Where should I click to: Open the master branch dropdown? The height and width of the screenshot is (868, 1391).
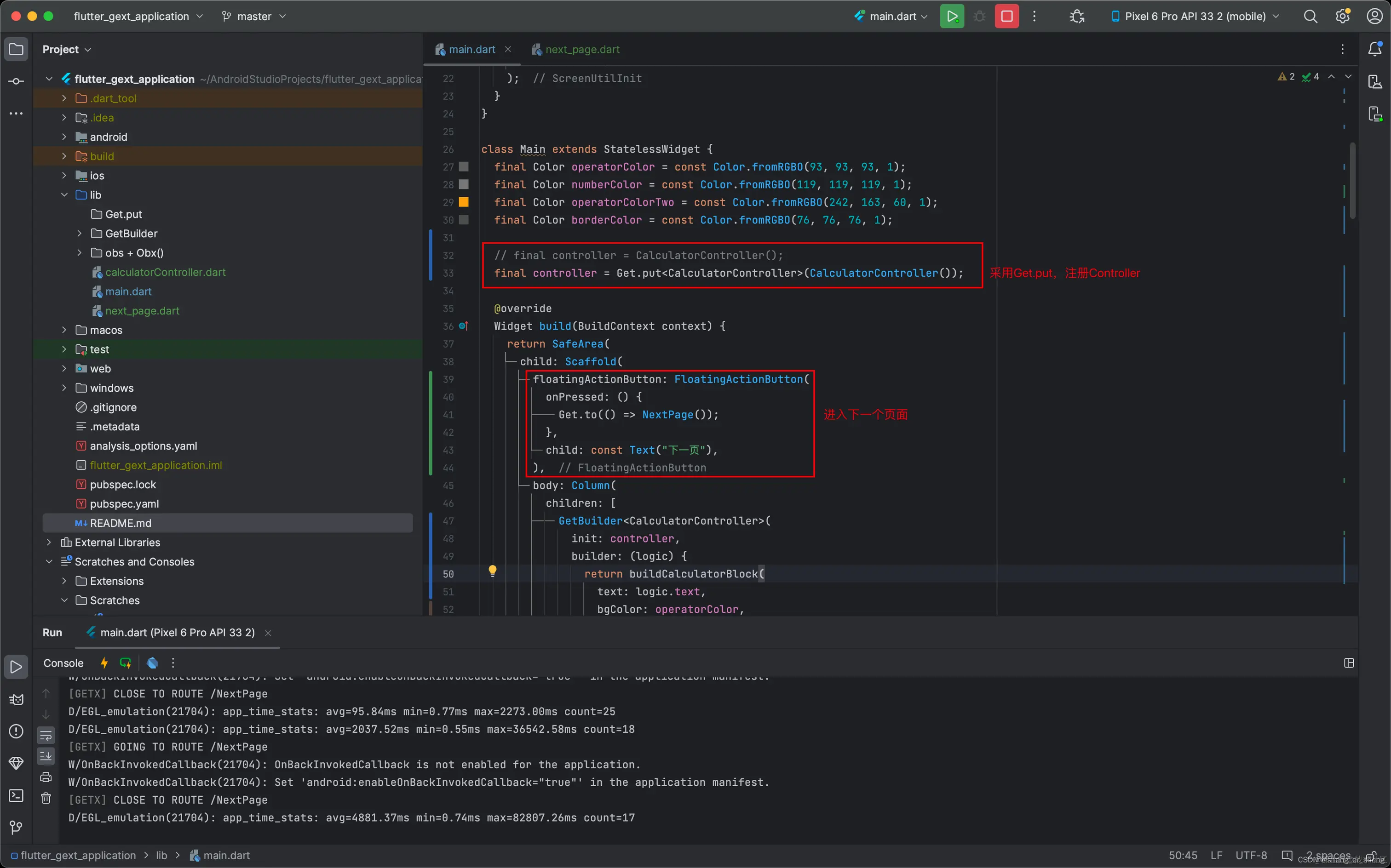click(x=254, y=16)
